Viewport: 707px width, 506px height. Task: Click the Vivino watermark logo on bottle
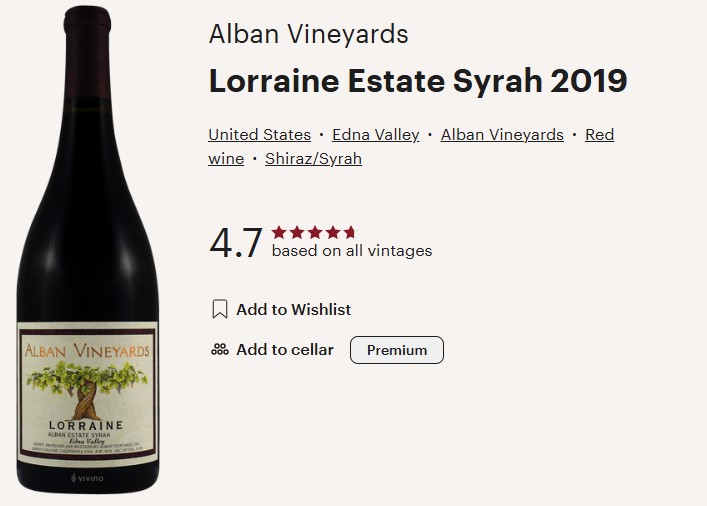pyautogui.click(x=88, y=479)
